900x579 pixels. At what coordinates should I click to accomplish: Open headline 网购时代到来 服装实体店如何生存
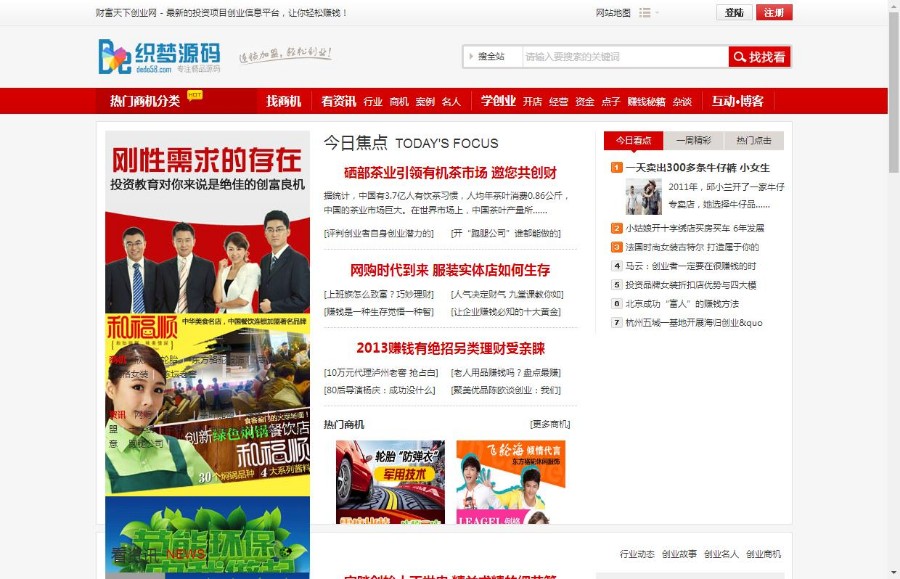(450, 270)
